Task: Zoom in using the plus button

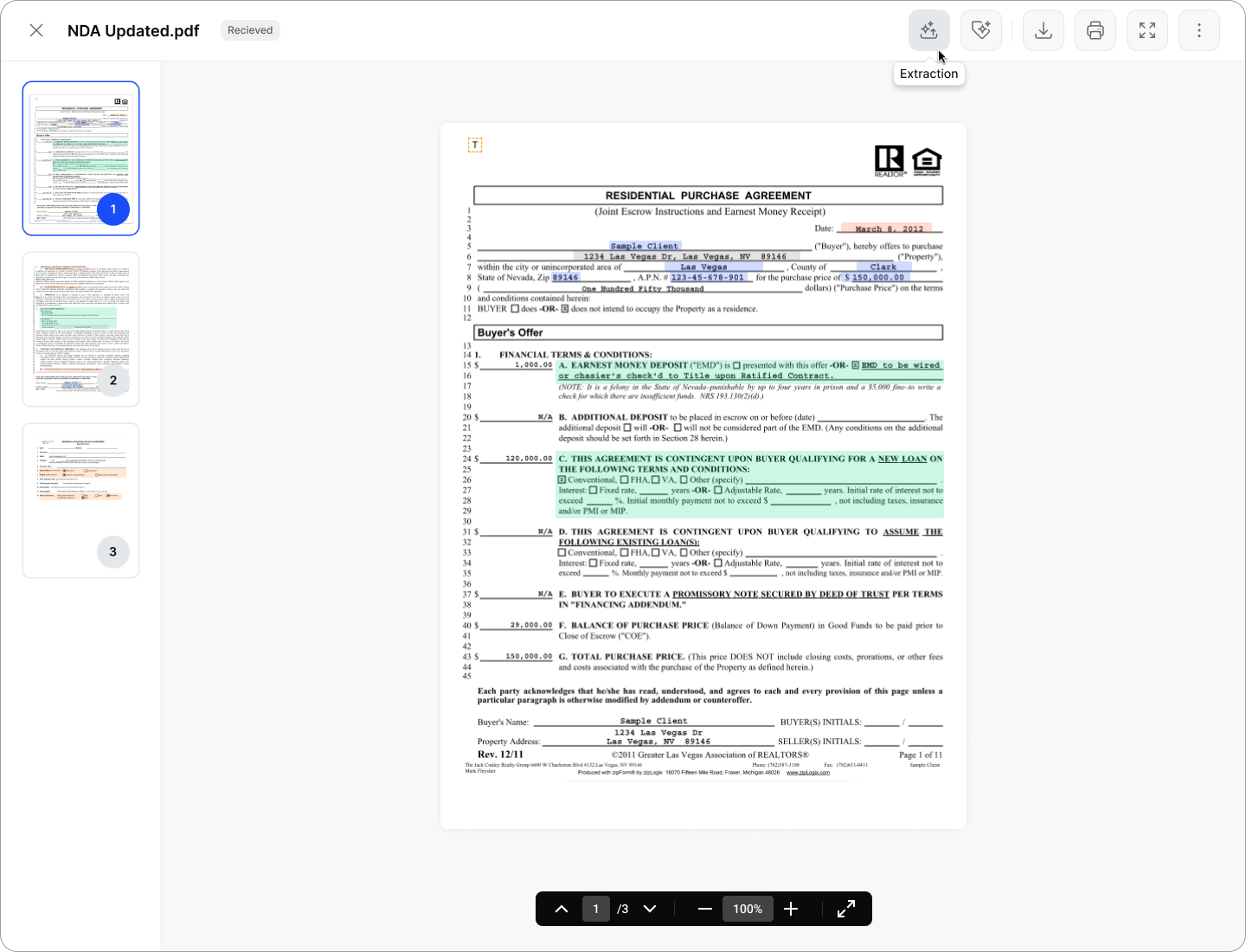Action: tap(791, 909)
